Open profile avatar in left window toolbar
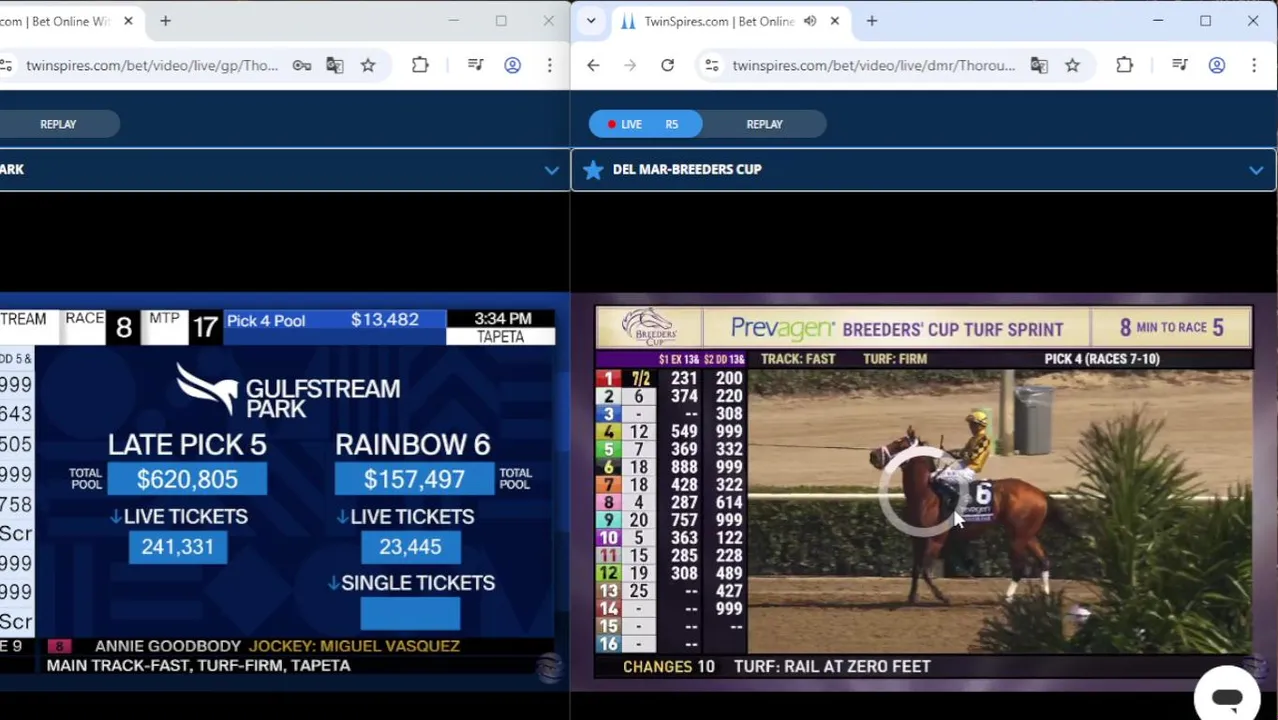The height and width of the screenshot is (720, 1278). pyautogui.click(x=512, y=65)
